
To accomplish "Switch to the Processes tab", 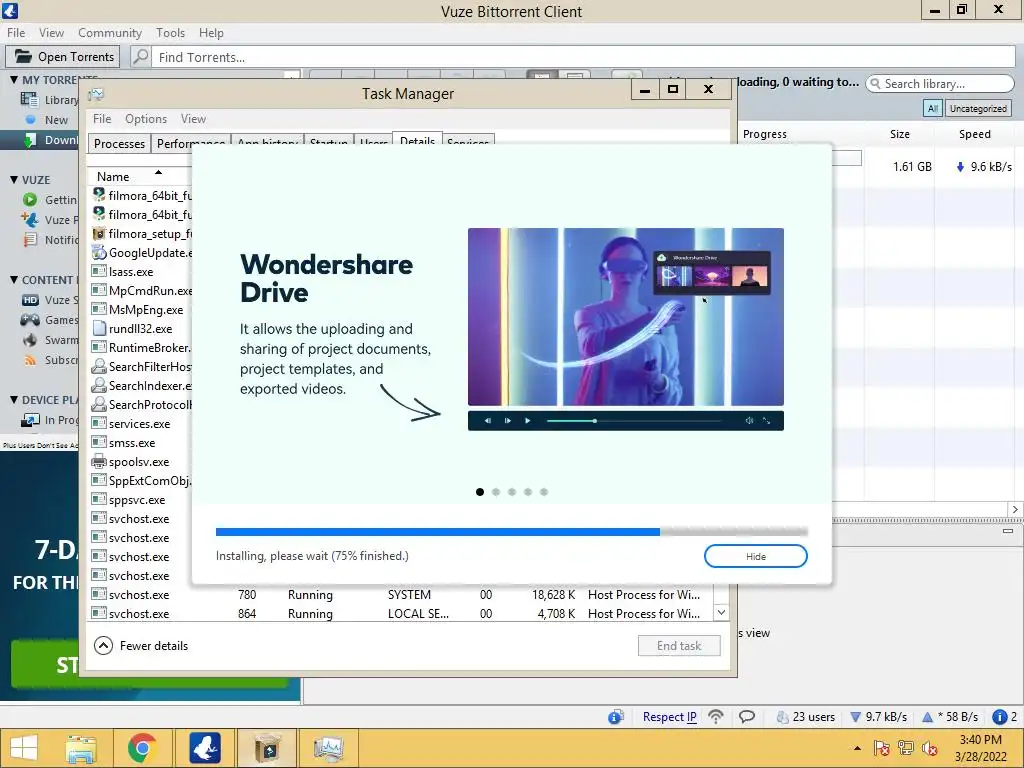I will click(120, 144).
